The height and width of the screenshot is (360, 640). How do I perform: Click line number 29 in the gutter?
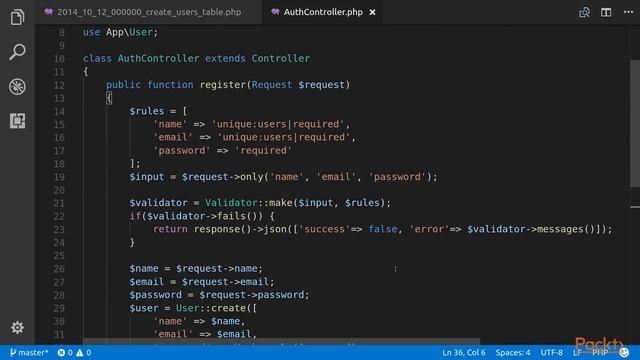pyautogui.click(x=59, y=308)
